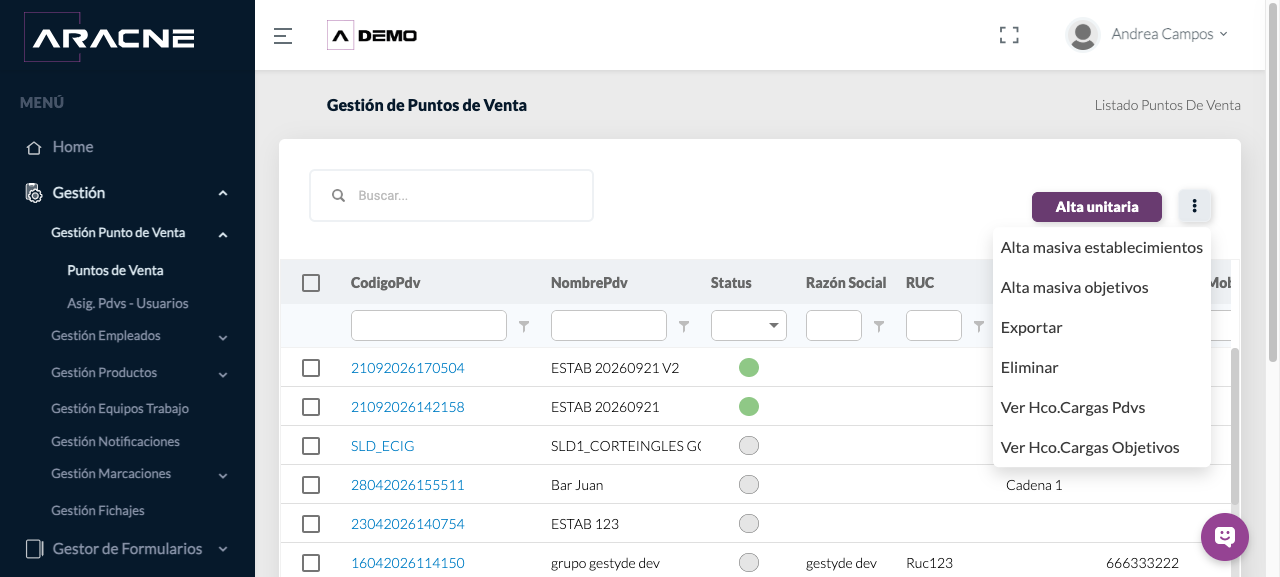Collapse the Gestión sidebar section
Viewport: 1280px width, 577px height.
tap(223, 193)
